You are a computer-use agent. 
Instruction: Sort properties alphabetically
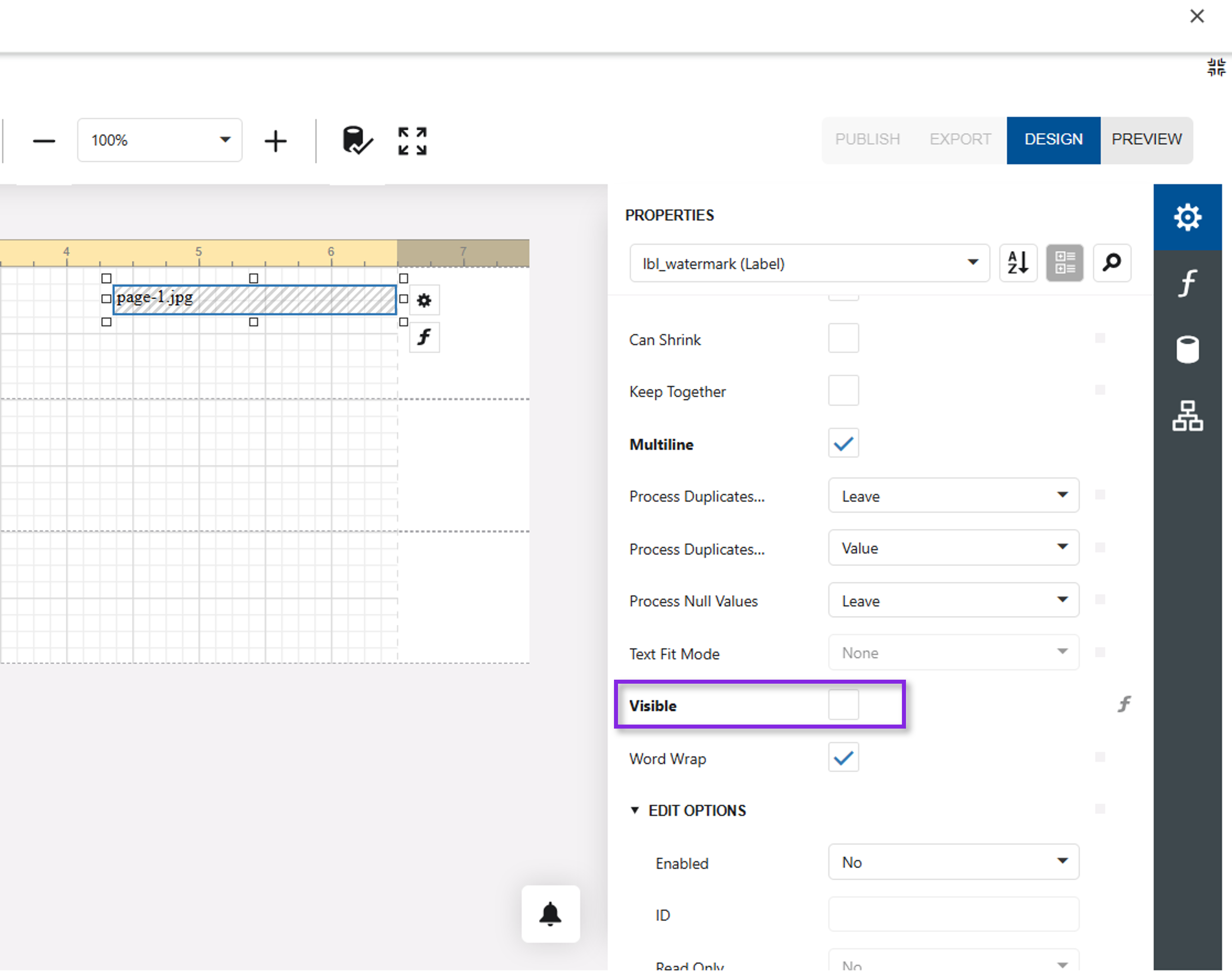point(1018,263)
